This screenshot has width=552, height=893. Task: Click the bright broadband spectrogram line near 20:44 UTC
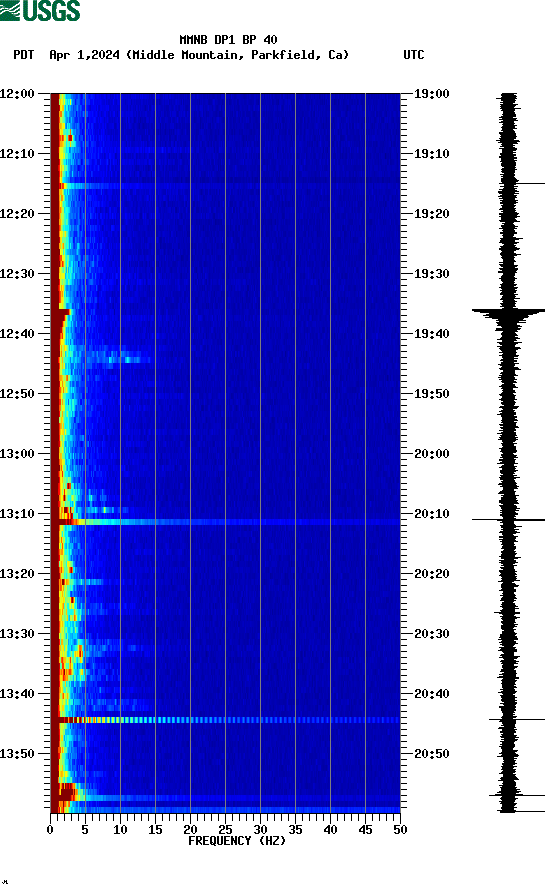(x=226, y=720)
